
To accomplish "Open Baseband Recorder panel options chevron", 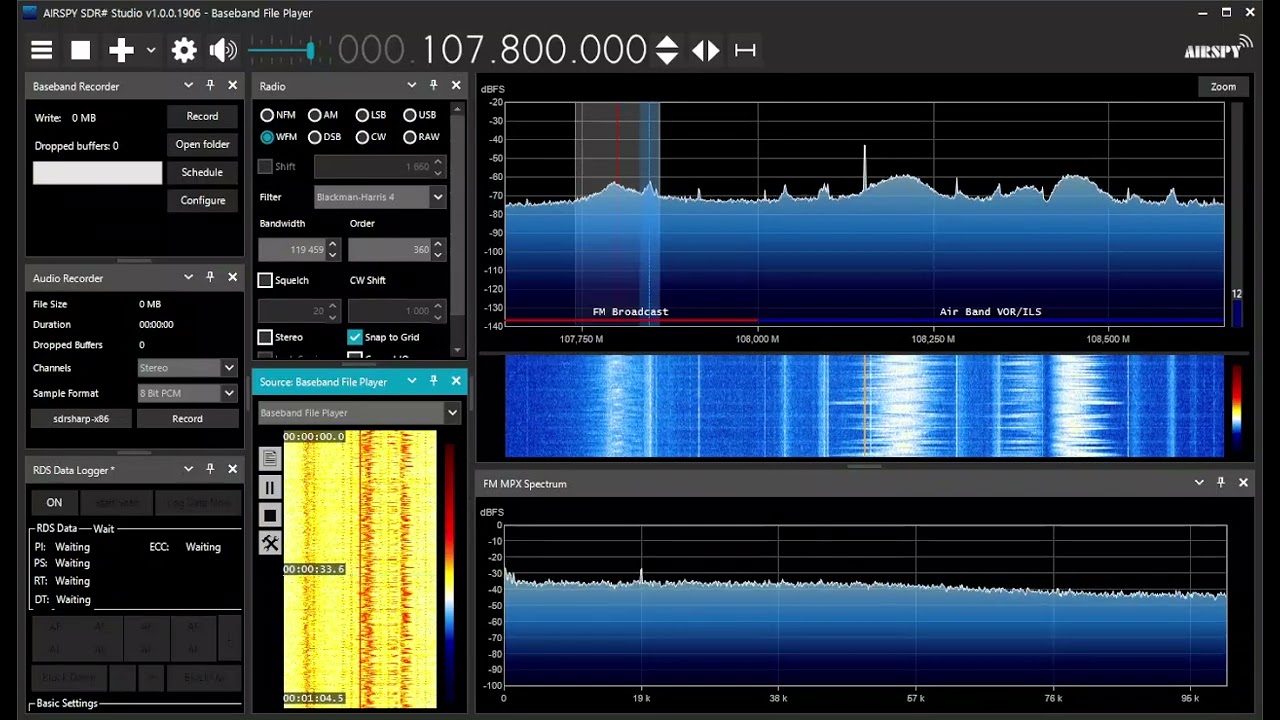I will pyautogui.click(x=188, y=86).
